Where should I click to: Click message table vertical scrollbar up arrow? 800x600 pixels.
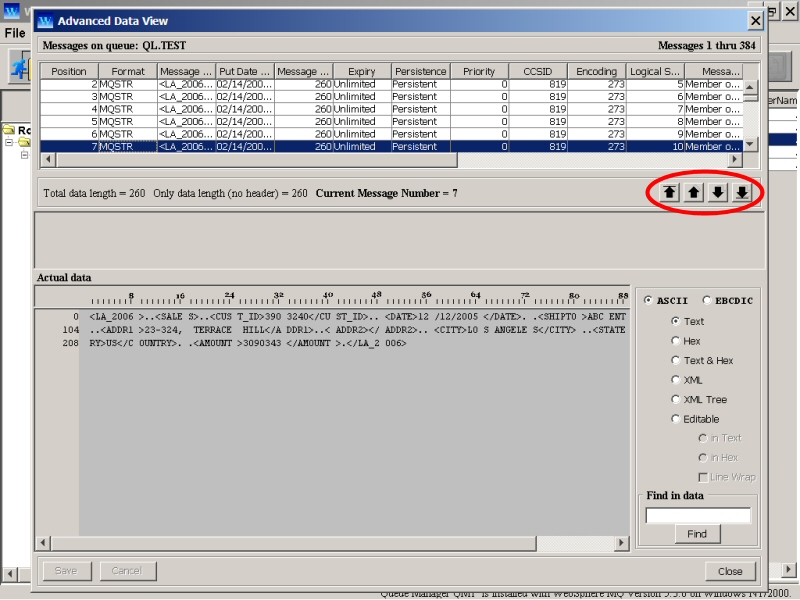pos(749,87)
